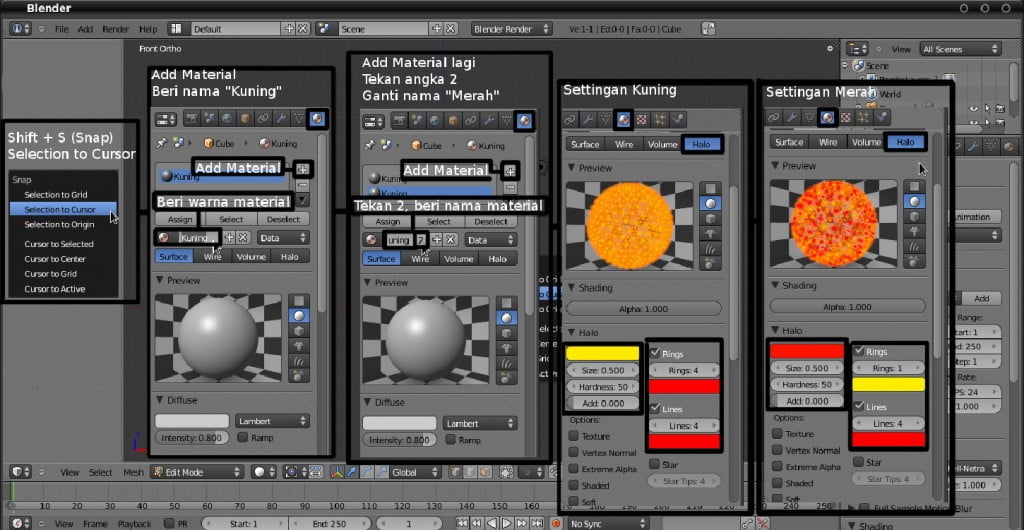Click the wrench modifiers tab in Merah panel
The image size is (1024, 530).
click(x=792, y=117)
